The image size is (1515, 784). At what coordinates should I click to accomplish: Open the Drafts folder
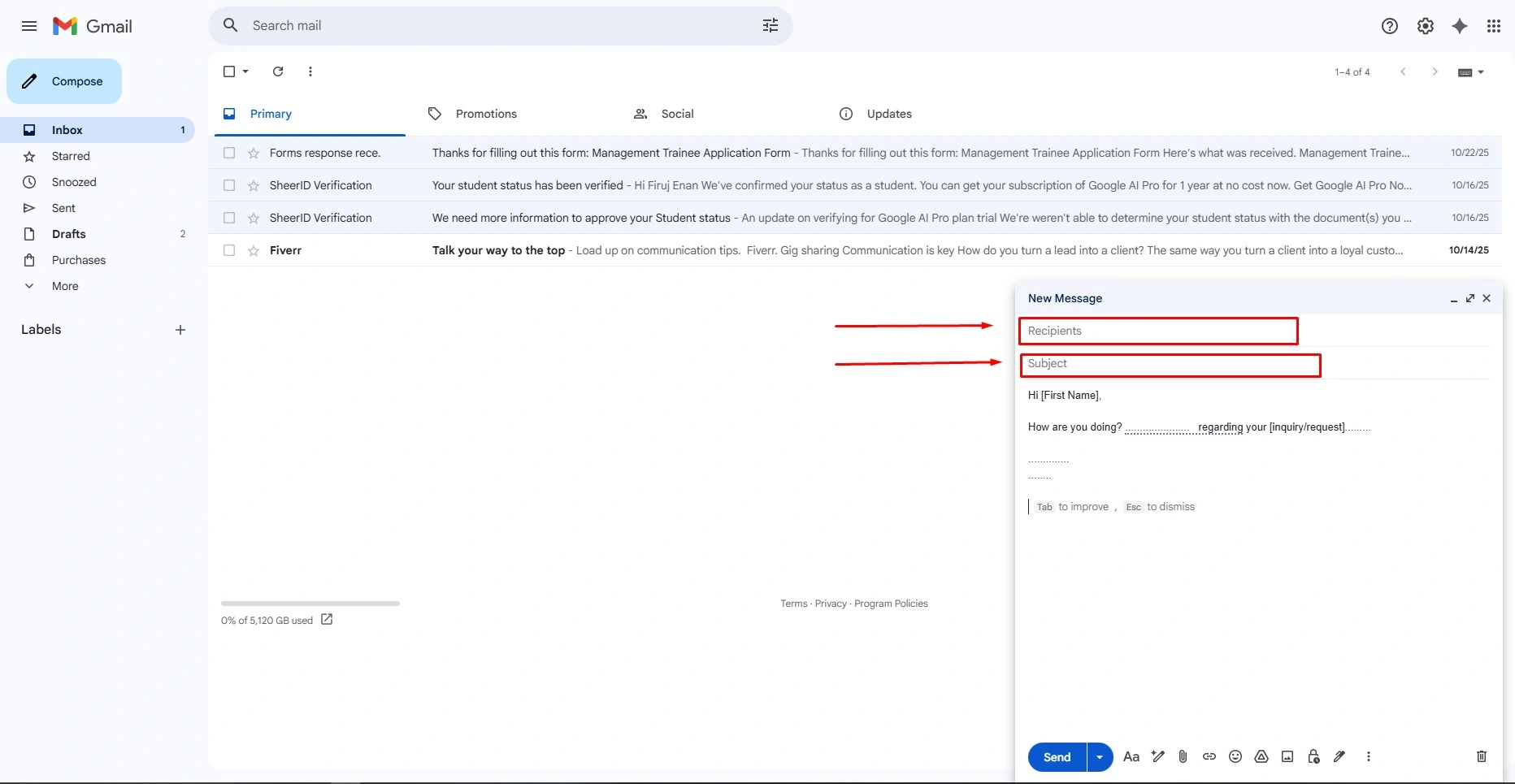[x=98, y=234]
